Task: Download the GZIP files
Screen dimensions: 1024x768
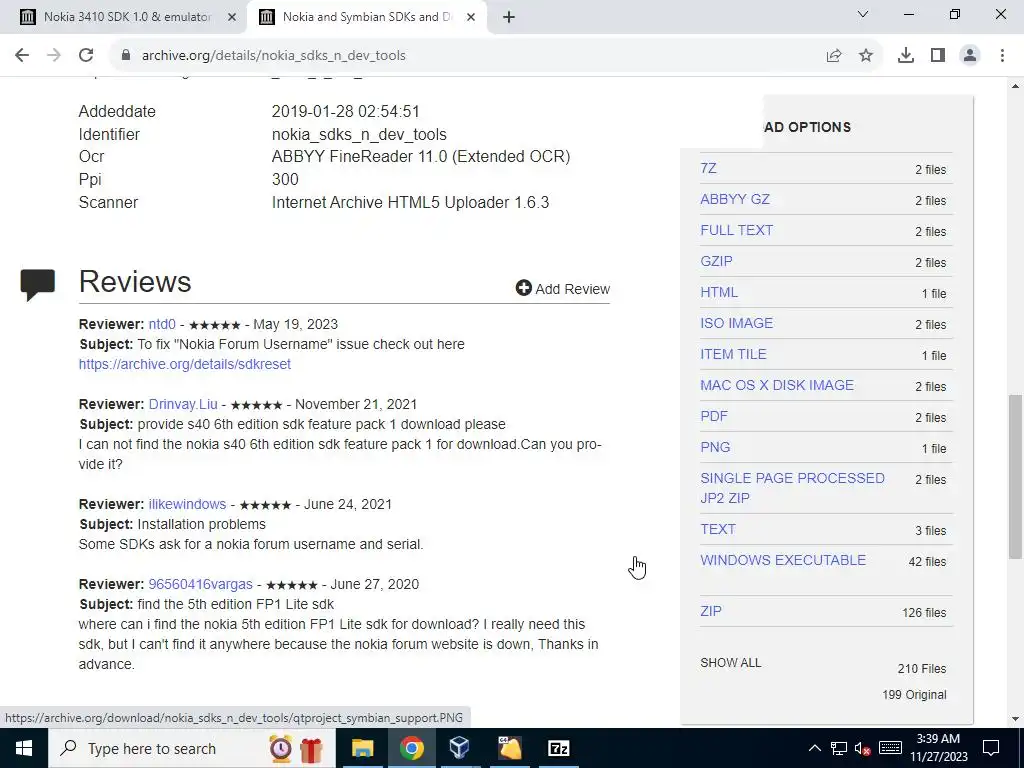Action: point(716,261)
